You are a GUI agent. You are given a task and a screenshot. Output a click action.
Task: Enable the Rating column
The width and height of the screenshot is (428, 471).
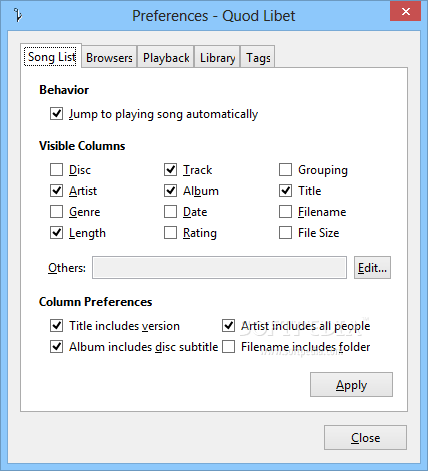click(x=170, y=232)
